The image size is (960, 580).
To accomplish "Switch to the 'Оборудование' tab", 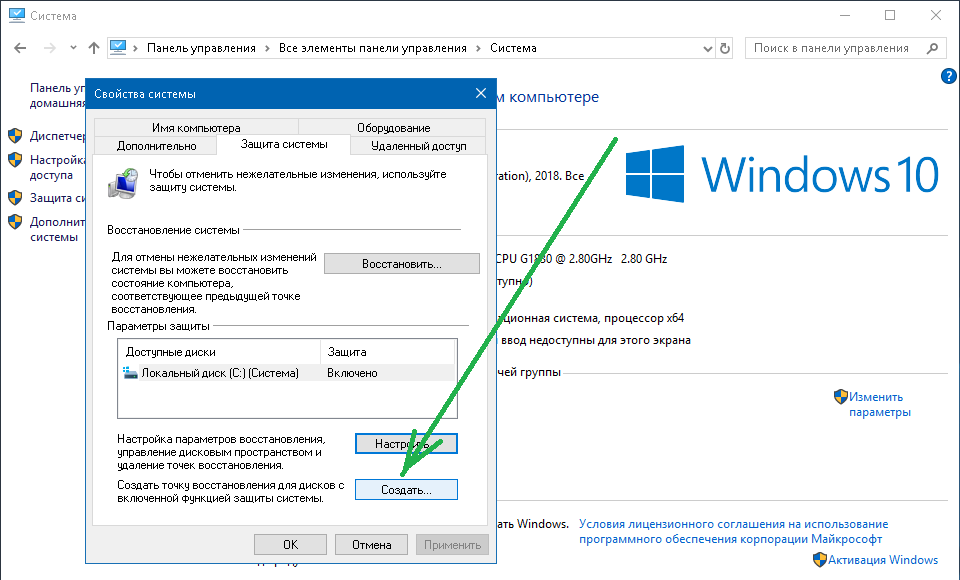I will pyautogui.click(x=393, y=127).
